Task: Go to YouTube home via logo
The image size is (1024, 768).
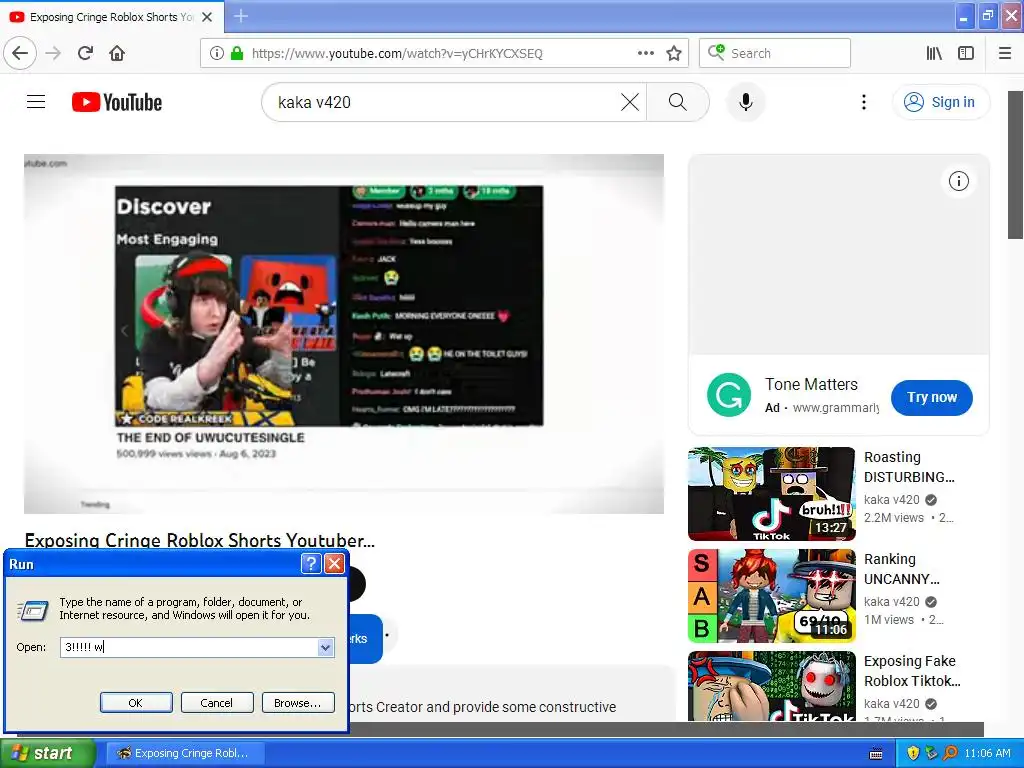Action: pyautogui.click(x=117, y=102)
